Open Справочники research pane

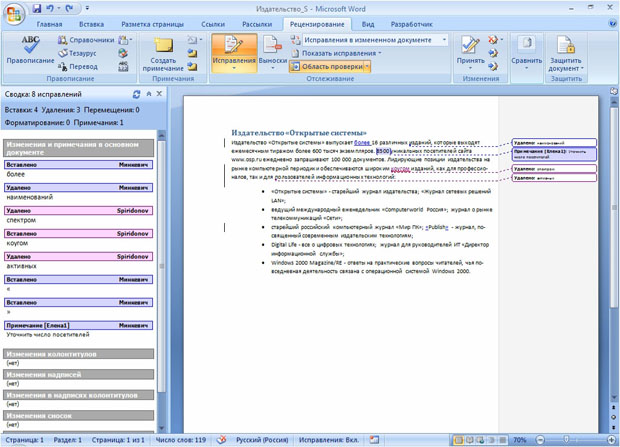86,40
